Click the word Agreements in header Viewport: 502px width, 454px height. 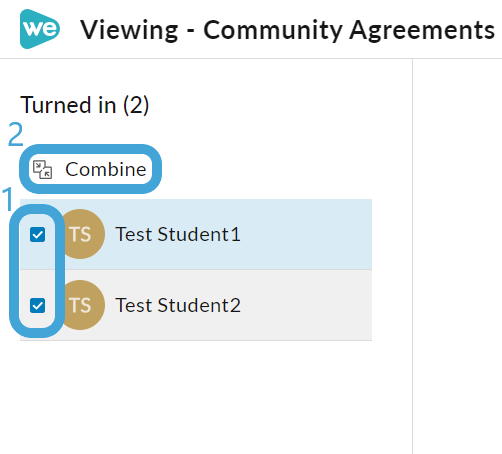[x=422, y=31]
